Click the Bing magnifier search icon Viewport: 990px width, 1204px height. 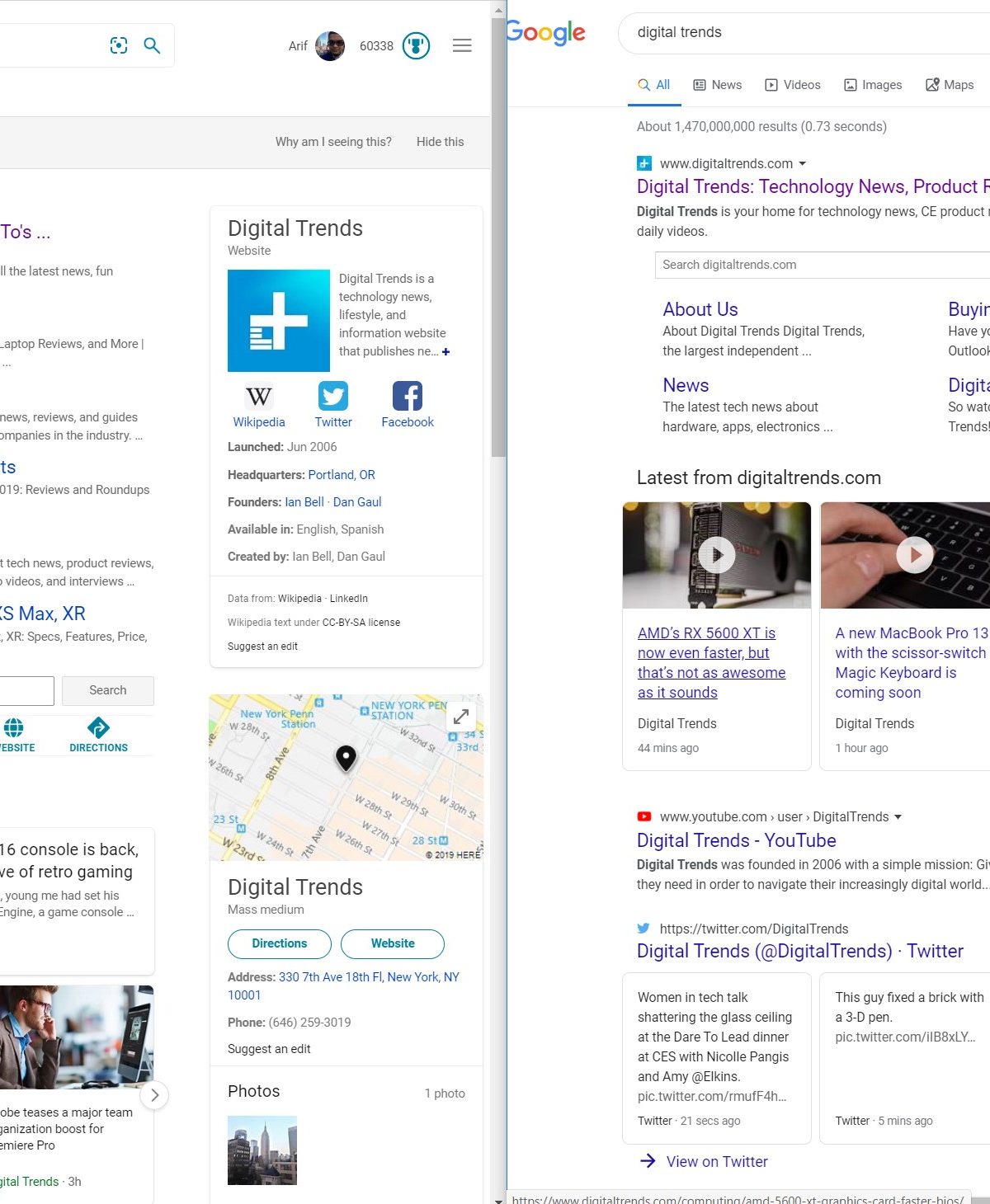152,45
